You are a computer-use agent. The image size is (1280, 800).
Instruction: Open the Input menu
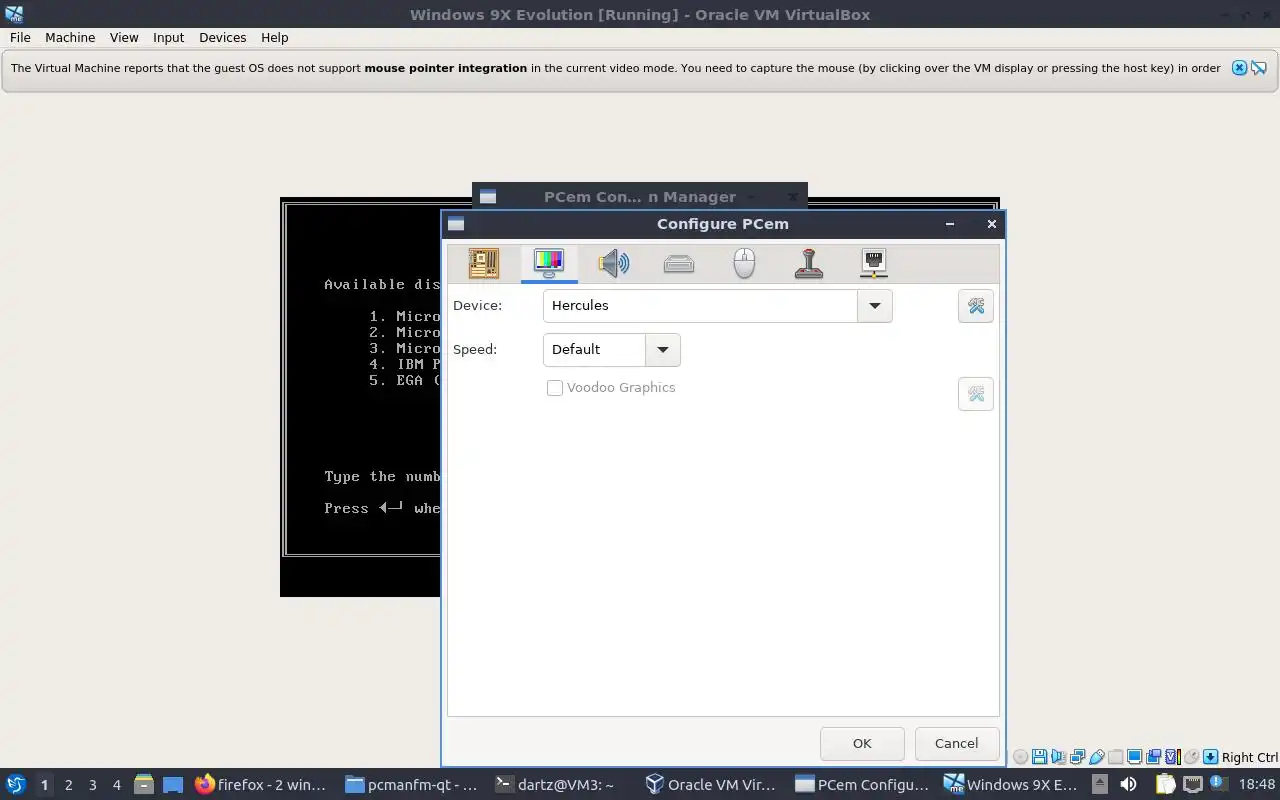(x=168, y=37)
